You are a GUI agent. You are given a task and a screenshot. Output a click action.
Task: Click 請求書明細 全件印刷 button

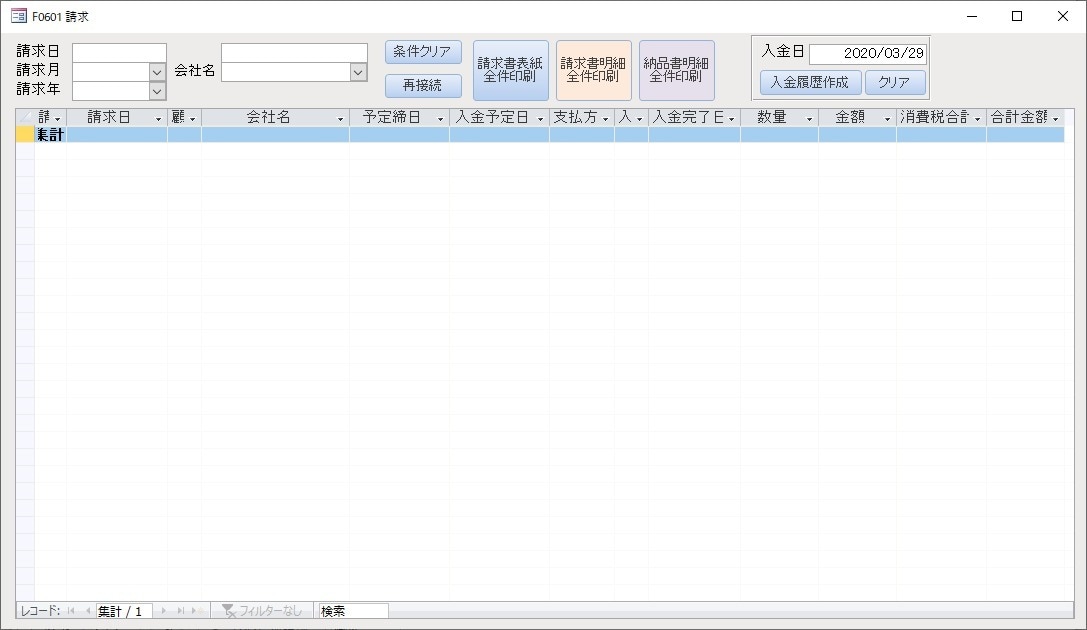point(594,70)
